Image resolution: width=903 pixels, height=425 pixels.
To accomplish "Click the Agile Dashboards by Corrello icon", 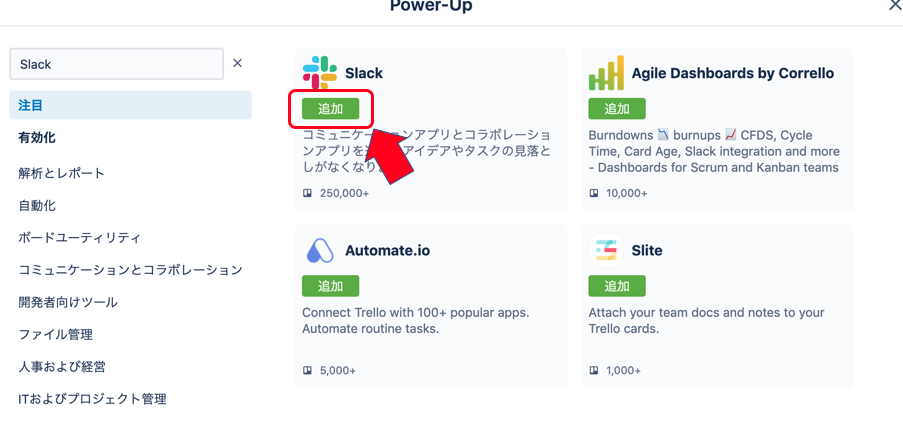I will click(606, 73).
